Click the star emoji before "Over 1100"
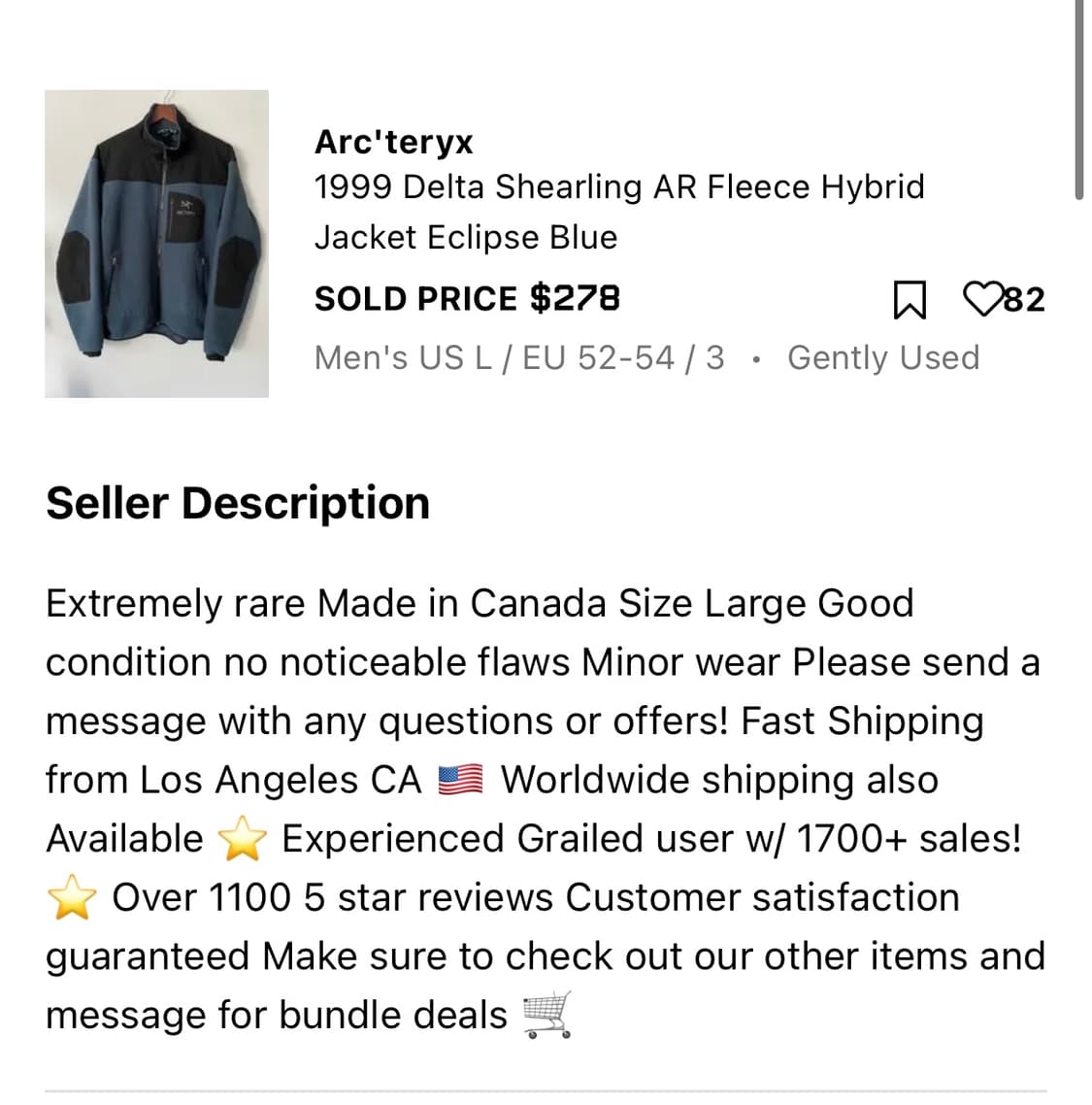Image resolution: width=1092 pixels, height=1105 pixels. (72, 898)
